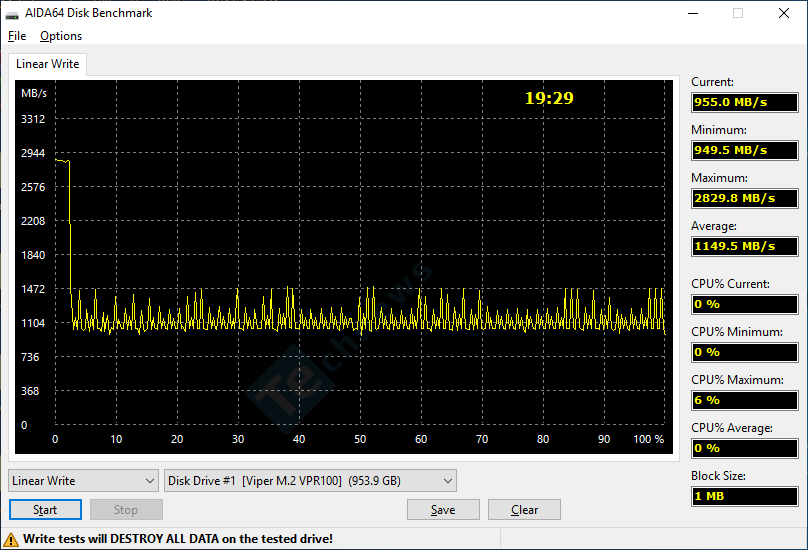
Task: Click the AIDA64 disk icon in title bar
Action: coord(12,14)
